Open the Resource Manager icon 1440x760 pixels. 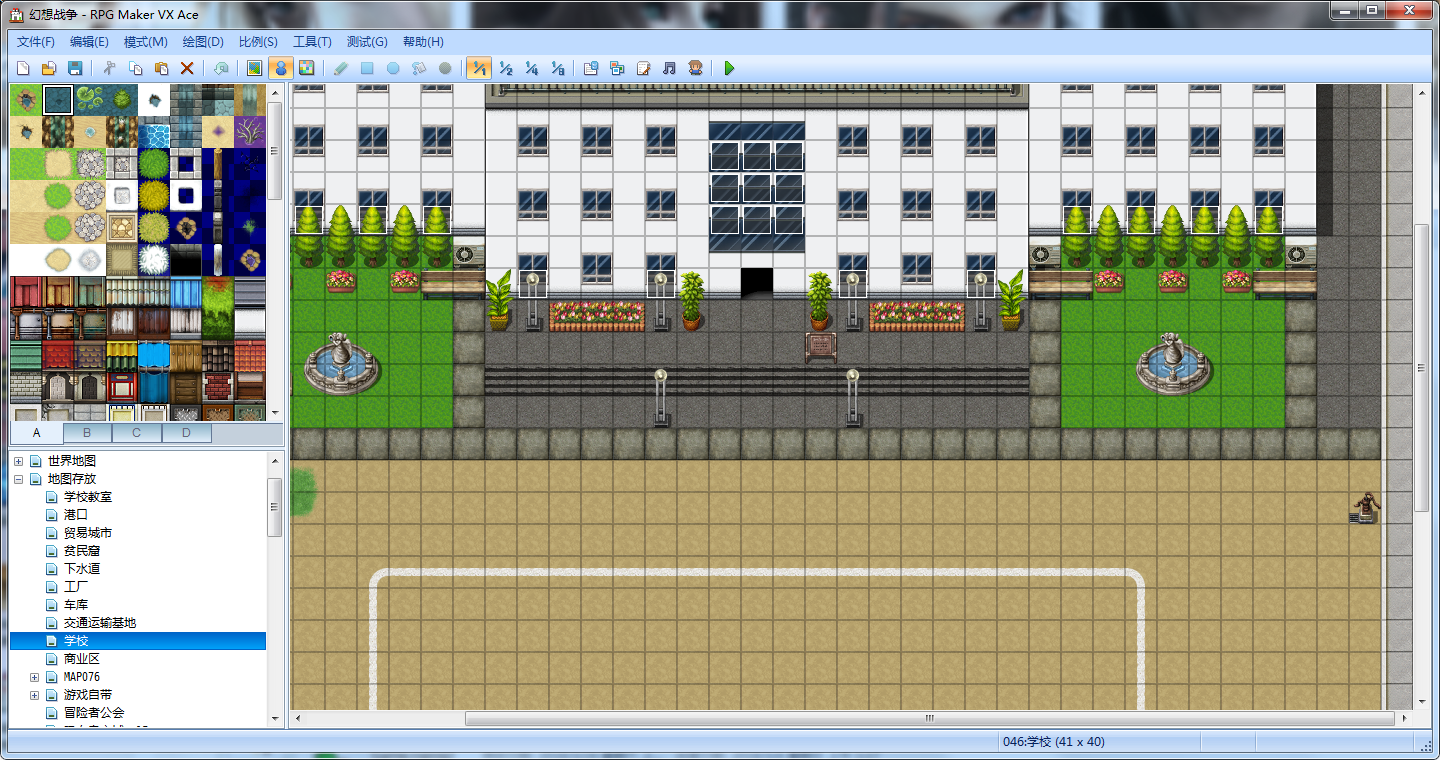pyautogui.click(x=617, y=68)
